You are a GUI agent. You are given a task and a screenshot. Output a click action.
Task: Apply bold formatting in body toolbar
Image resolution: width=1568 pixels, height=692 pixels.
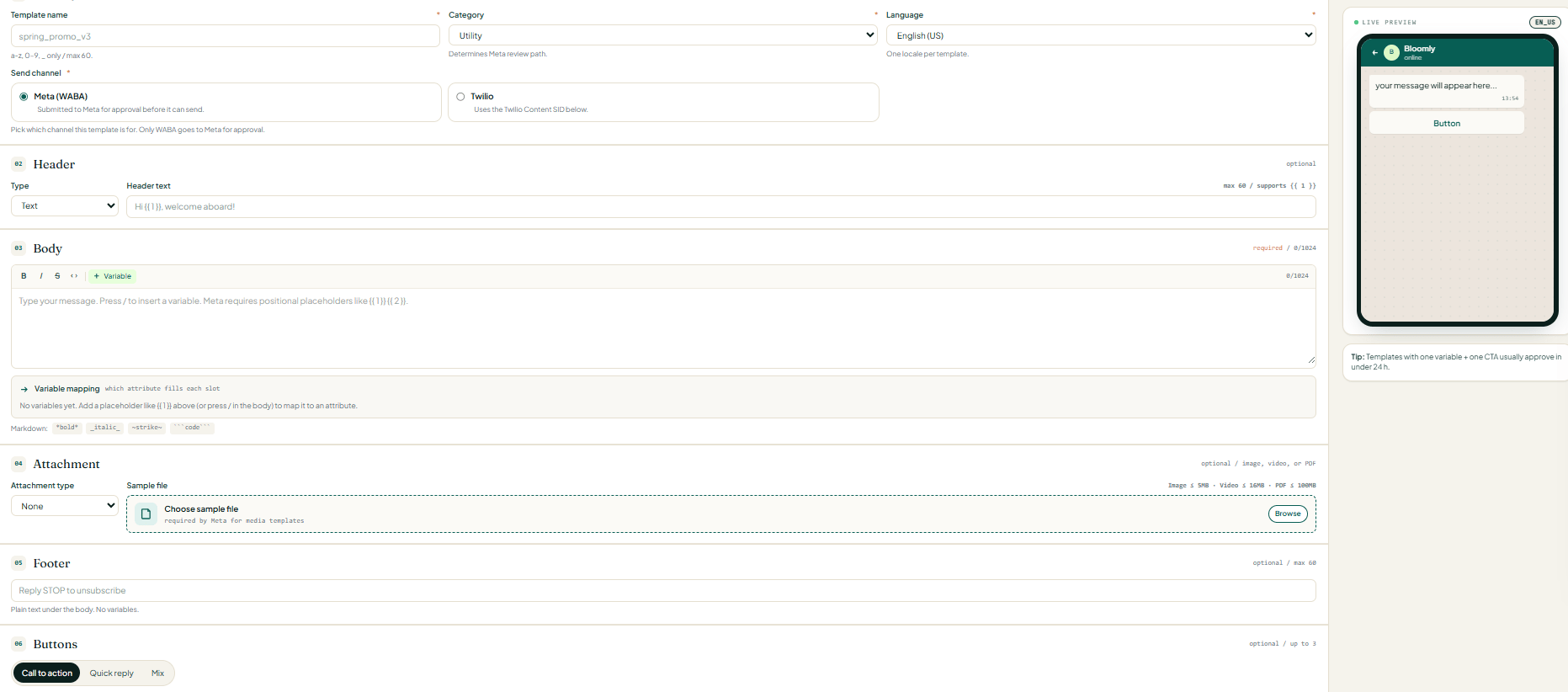coord(24,276)
